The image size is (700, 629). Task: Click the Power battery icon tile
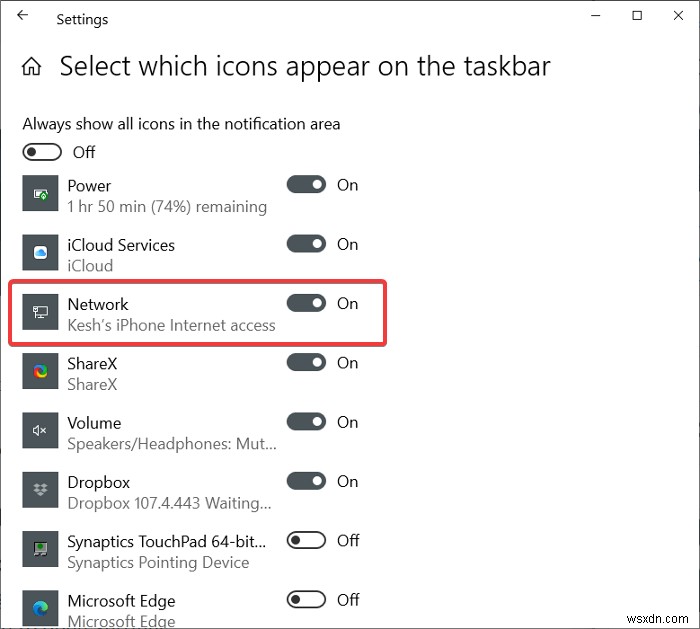(40, 193)
